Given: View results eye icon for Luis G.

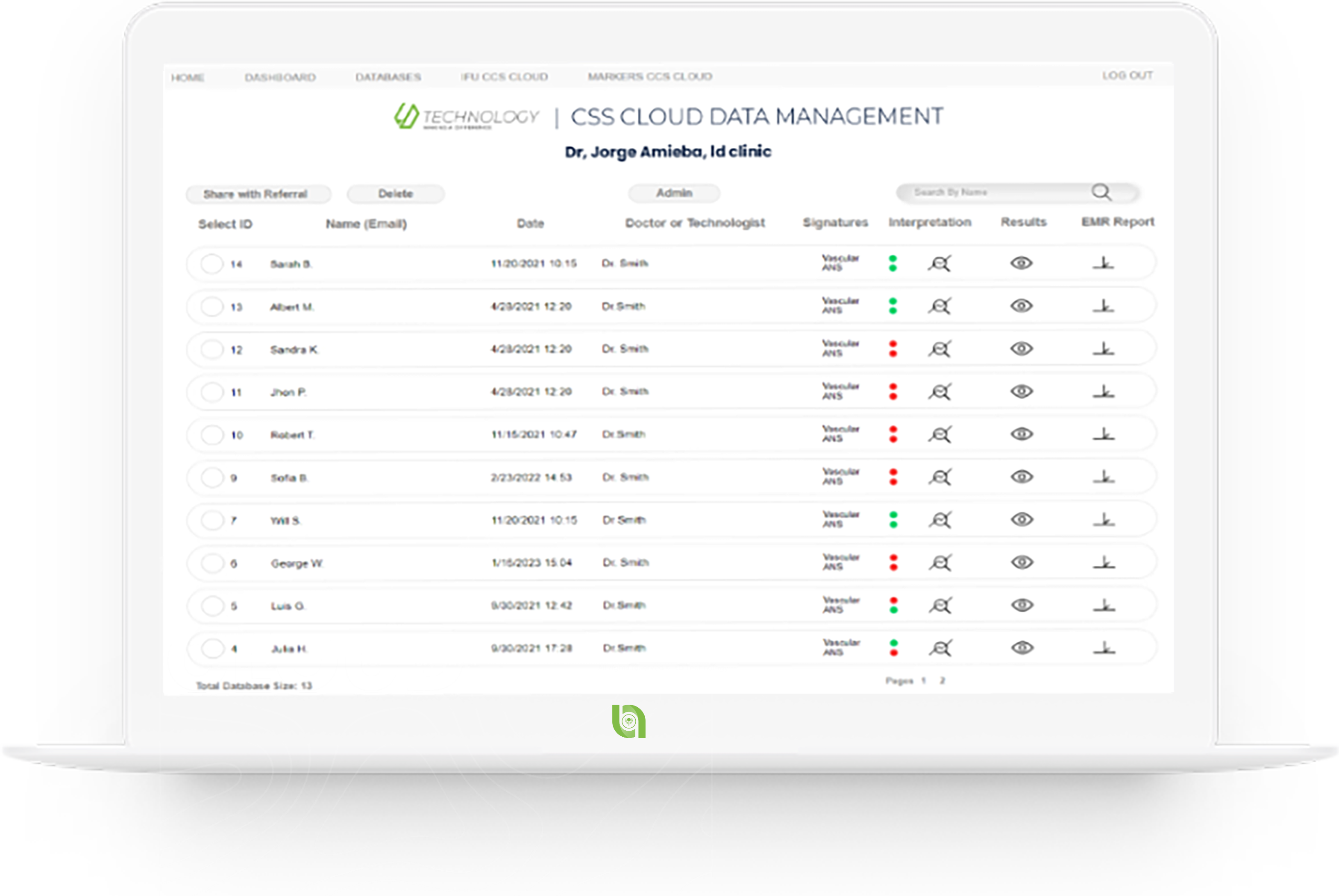Looking at the screenshot, I should 1022,605.
